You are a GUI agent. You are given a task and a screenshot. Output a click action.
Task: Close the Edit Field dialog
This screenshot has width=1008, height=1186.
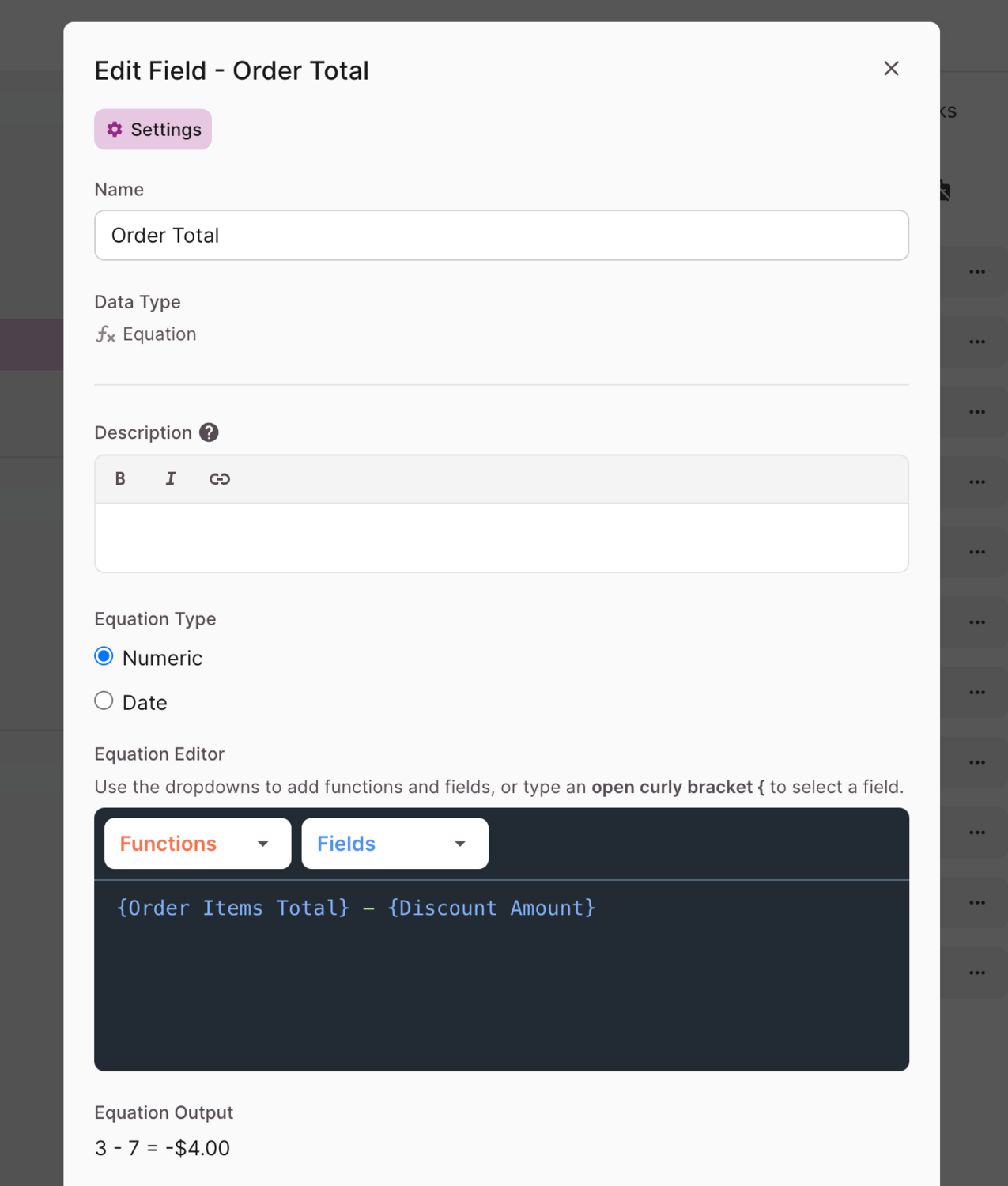891,69
